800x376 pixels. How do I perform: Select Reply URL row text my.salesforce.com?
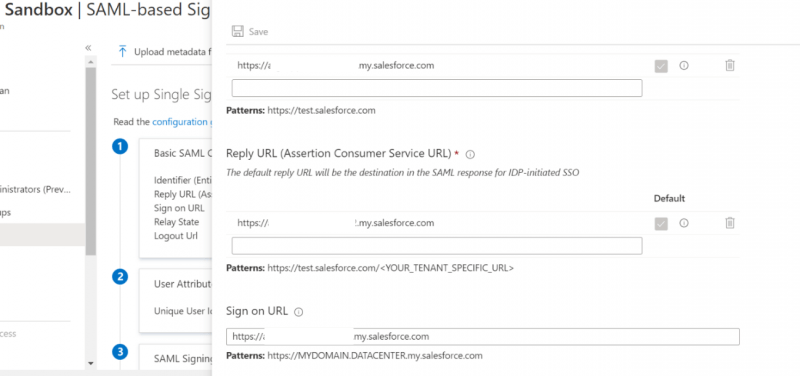click(x=336, y=223)
